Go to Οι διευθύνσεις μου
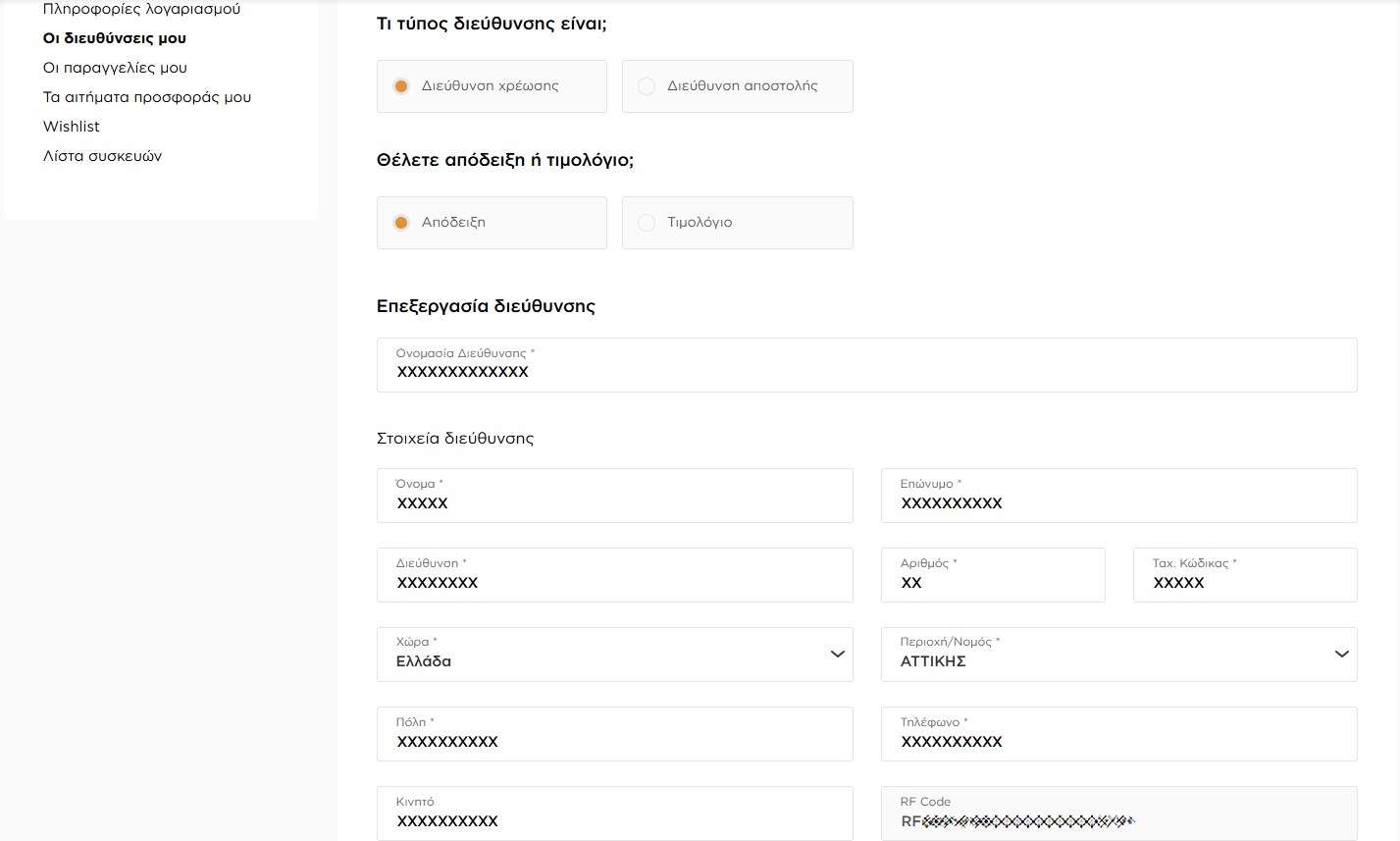This screenshot has width=1400, height=841. pos(115,38)
